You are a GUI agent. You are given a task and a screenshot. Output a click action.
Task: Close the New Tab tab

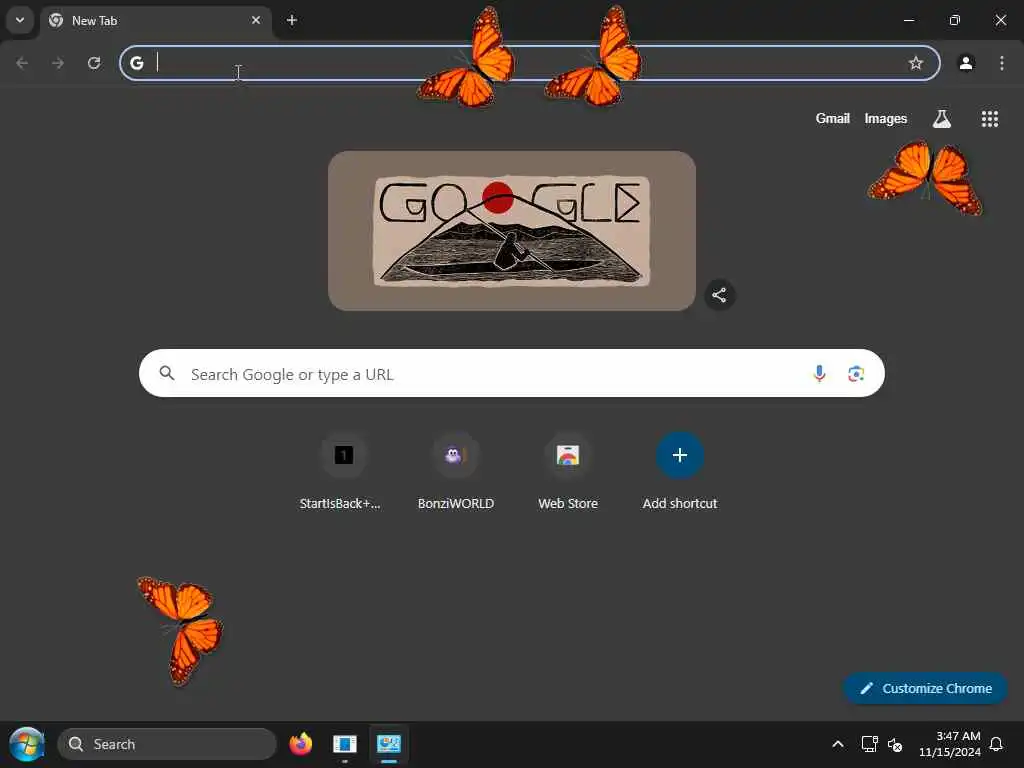(x=256, y=20)
